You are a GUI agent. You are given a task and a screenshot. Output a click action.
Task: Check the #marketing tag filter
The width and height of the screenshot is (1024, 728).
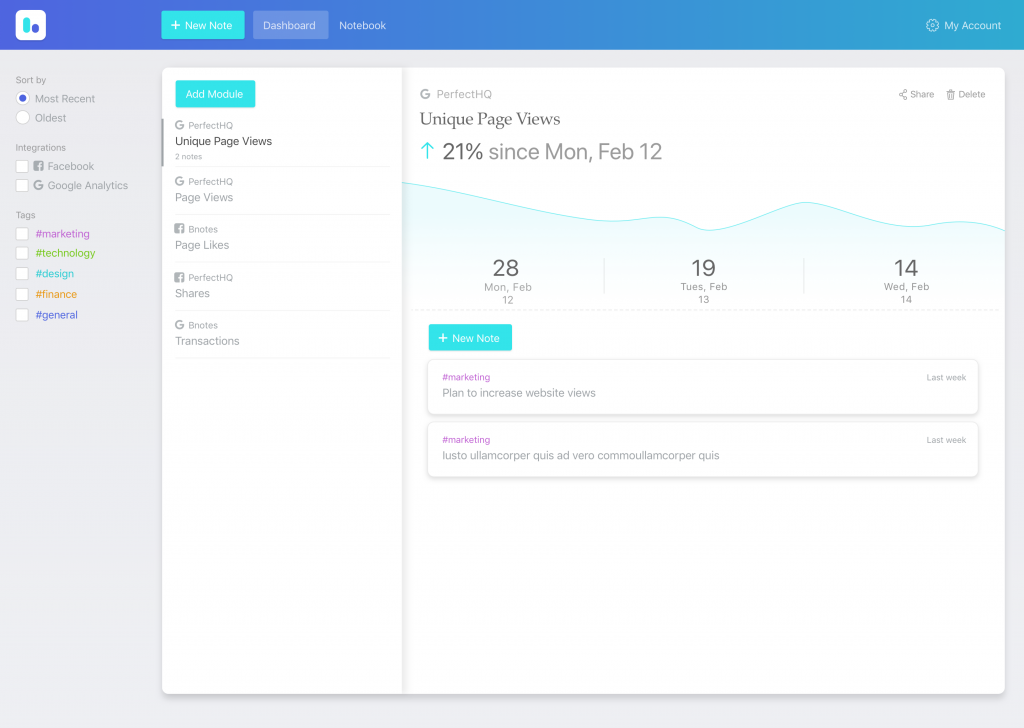pyautogui.click(x=22, y=234)
